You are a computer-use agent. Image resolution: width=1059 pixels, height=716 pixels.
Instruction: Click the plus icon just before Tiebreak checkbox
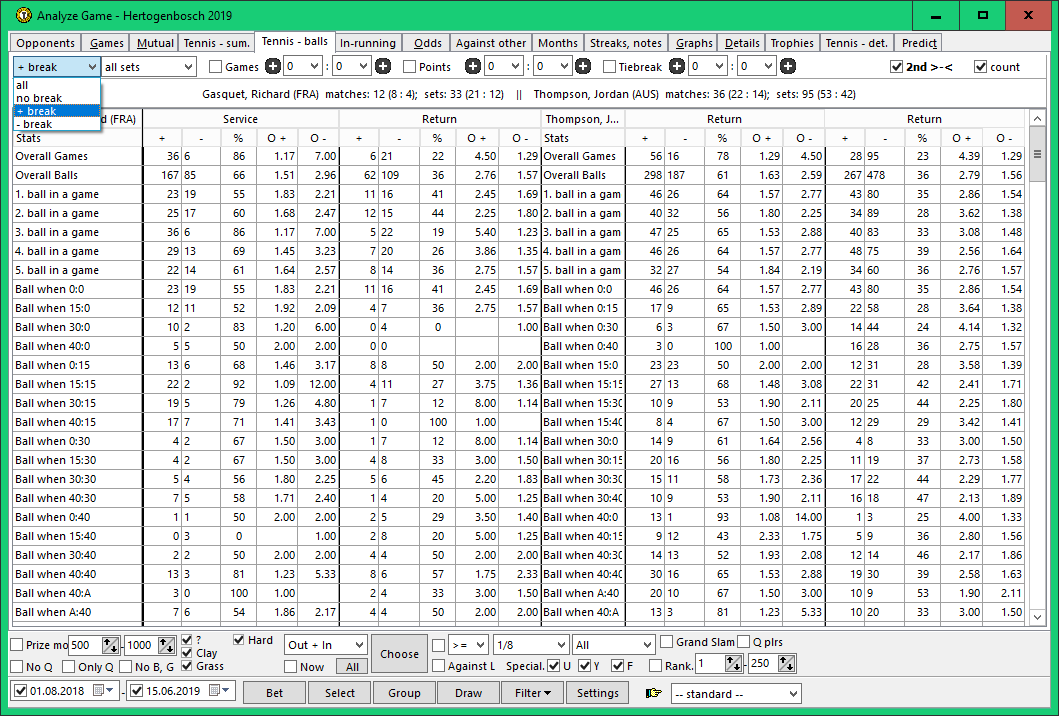(x=583, y=67)
